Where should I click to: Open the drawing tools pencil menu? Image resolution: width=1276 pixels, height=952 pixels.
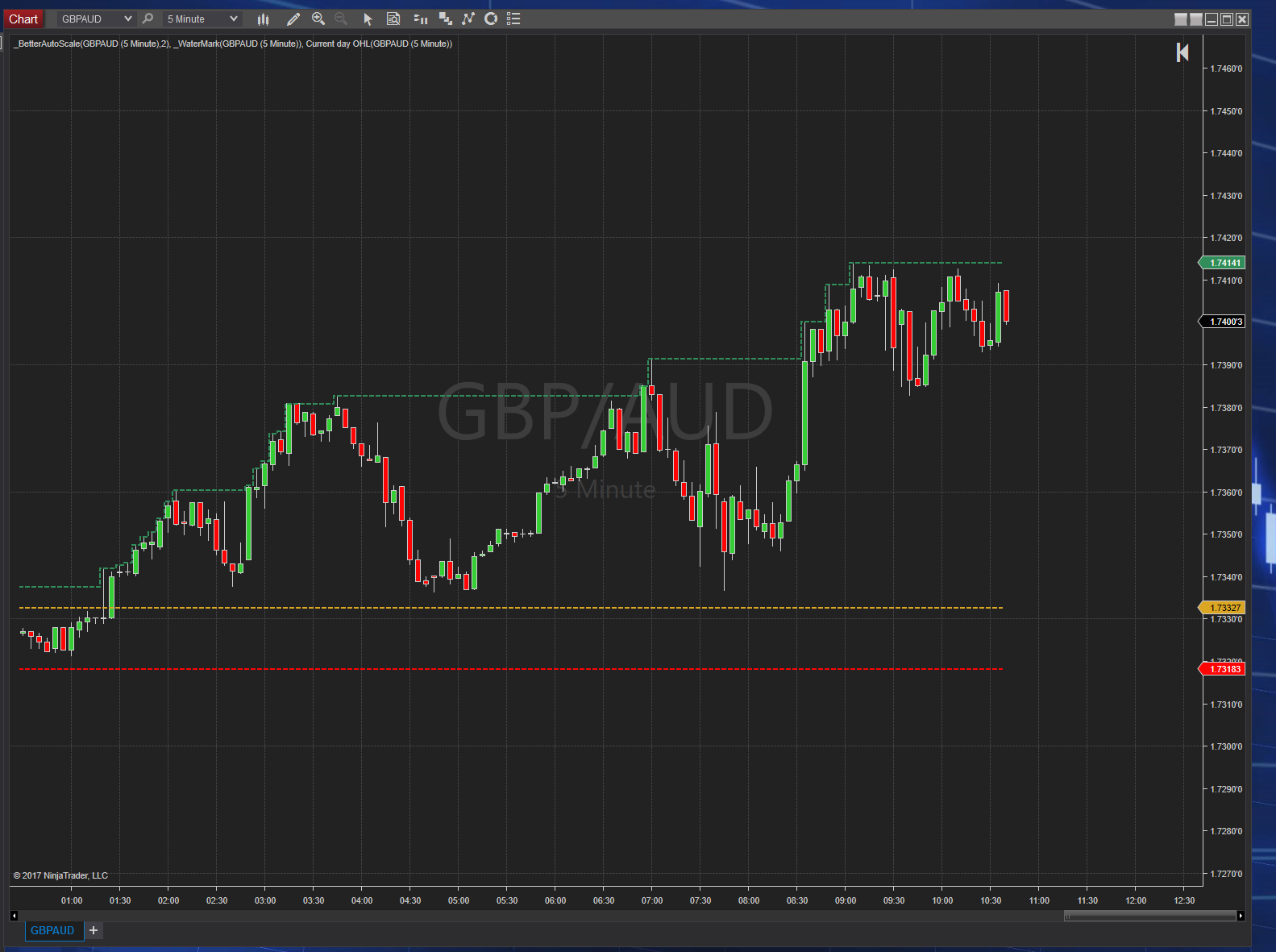[x=293, y=19]
